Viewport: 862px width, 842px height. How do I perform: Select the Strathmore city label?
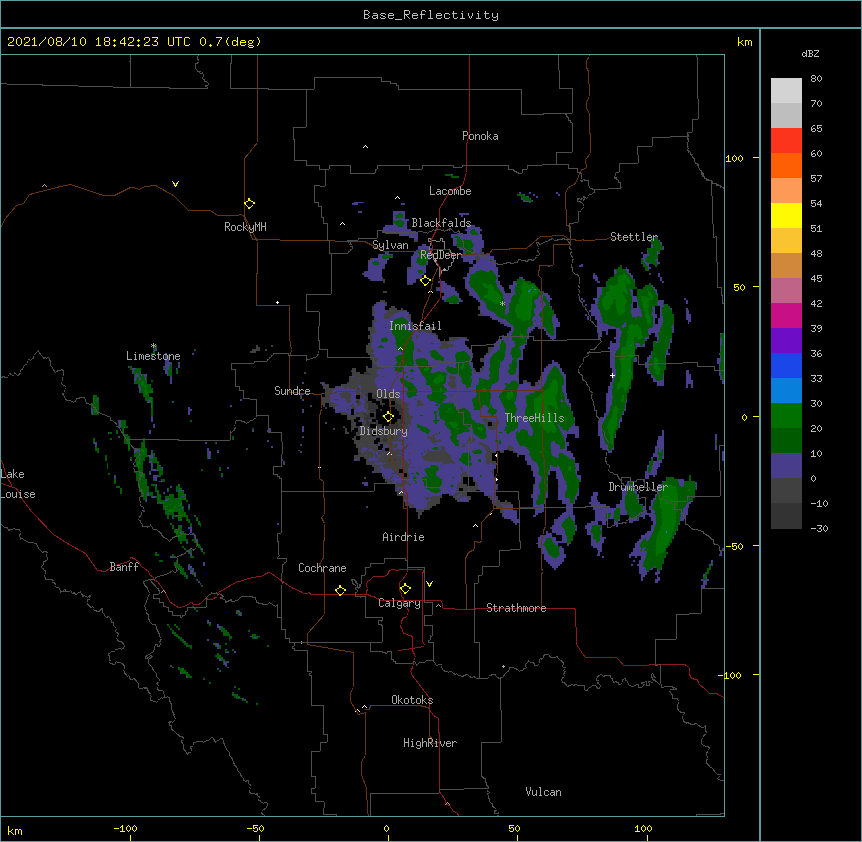[516, 608]
